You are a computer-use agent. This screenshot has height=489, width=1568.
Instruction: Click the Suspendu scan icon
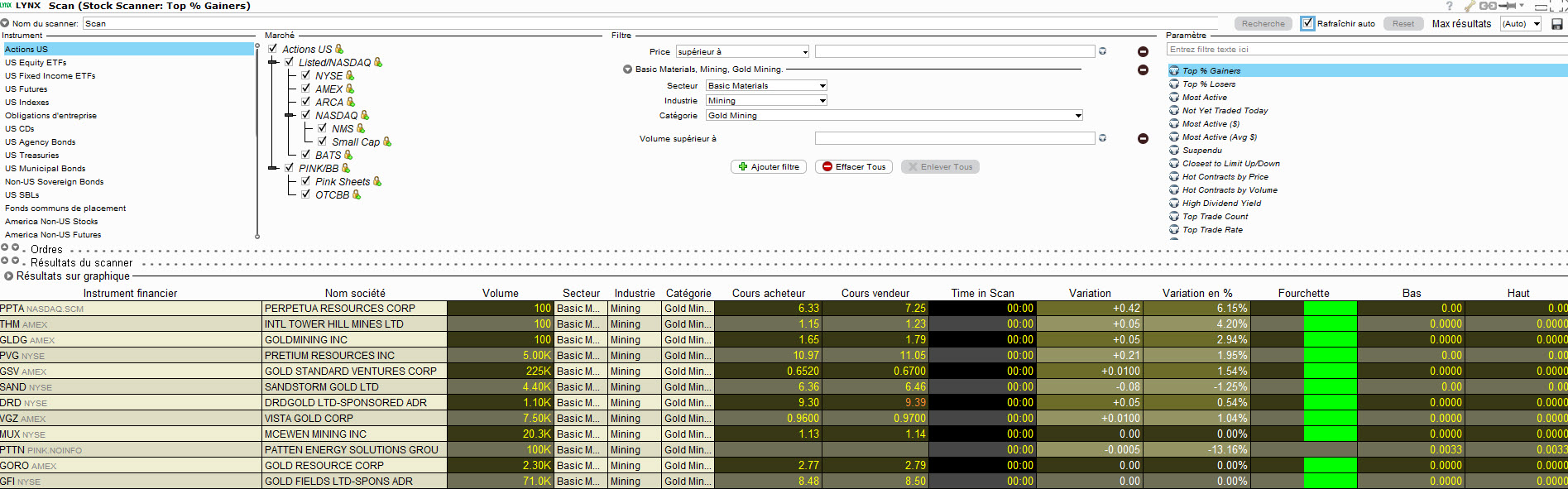(x=1174, y=151)
